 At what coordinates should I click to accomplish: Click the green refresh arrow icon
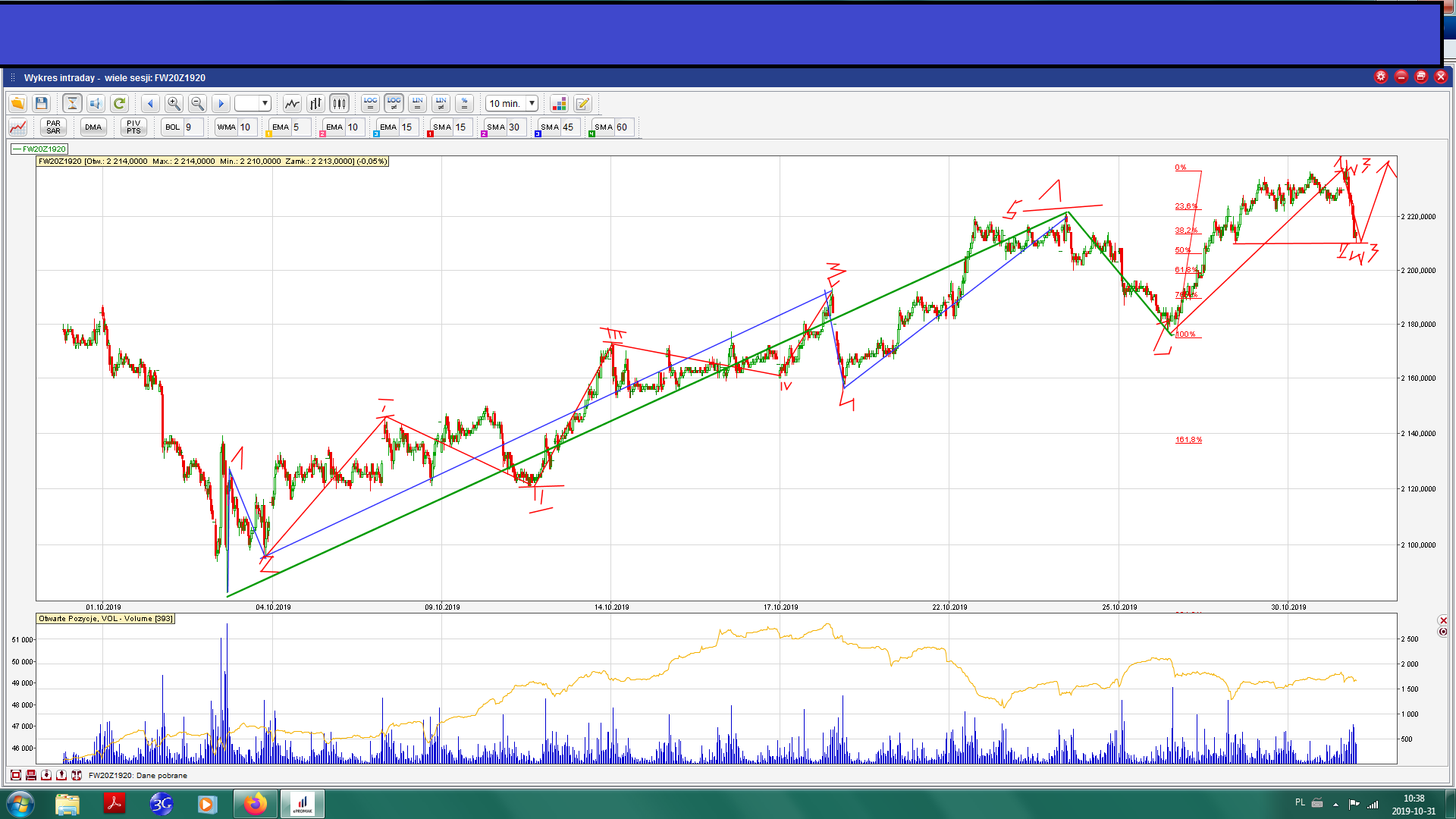coord(119,103)
